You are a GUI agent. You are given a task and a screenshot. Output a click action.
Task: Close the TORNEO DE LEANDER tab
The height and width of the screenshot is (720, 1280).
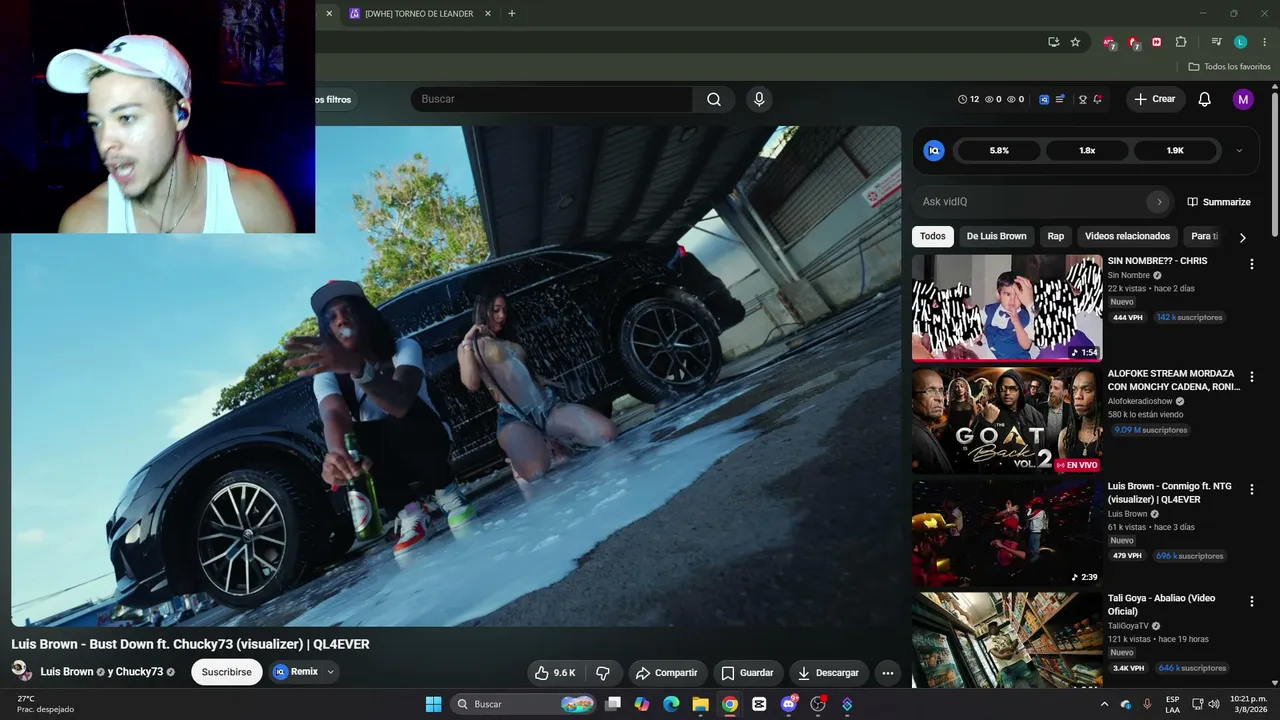[x=488, y=14]
